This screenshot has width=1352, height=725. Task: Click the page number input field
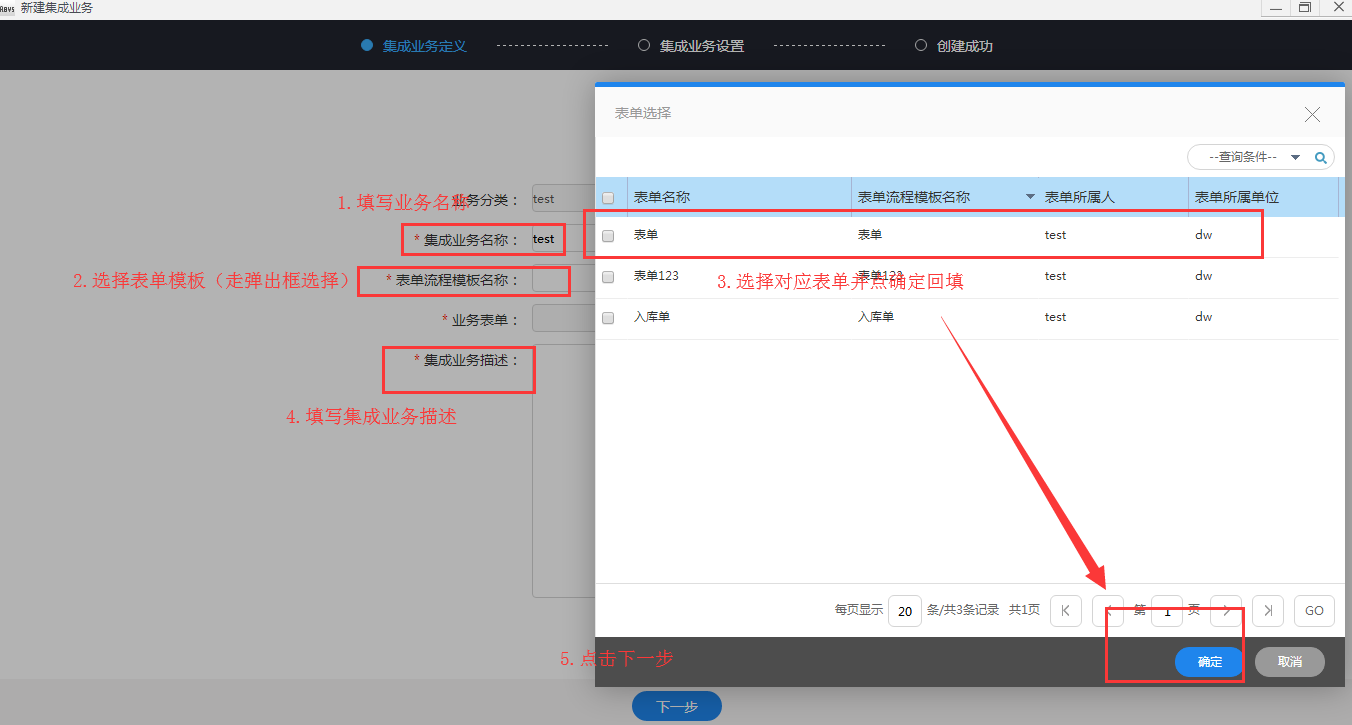tap(1166, 611)
